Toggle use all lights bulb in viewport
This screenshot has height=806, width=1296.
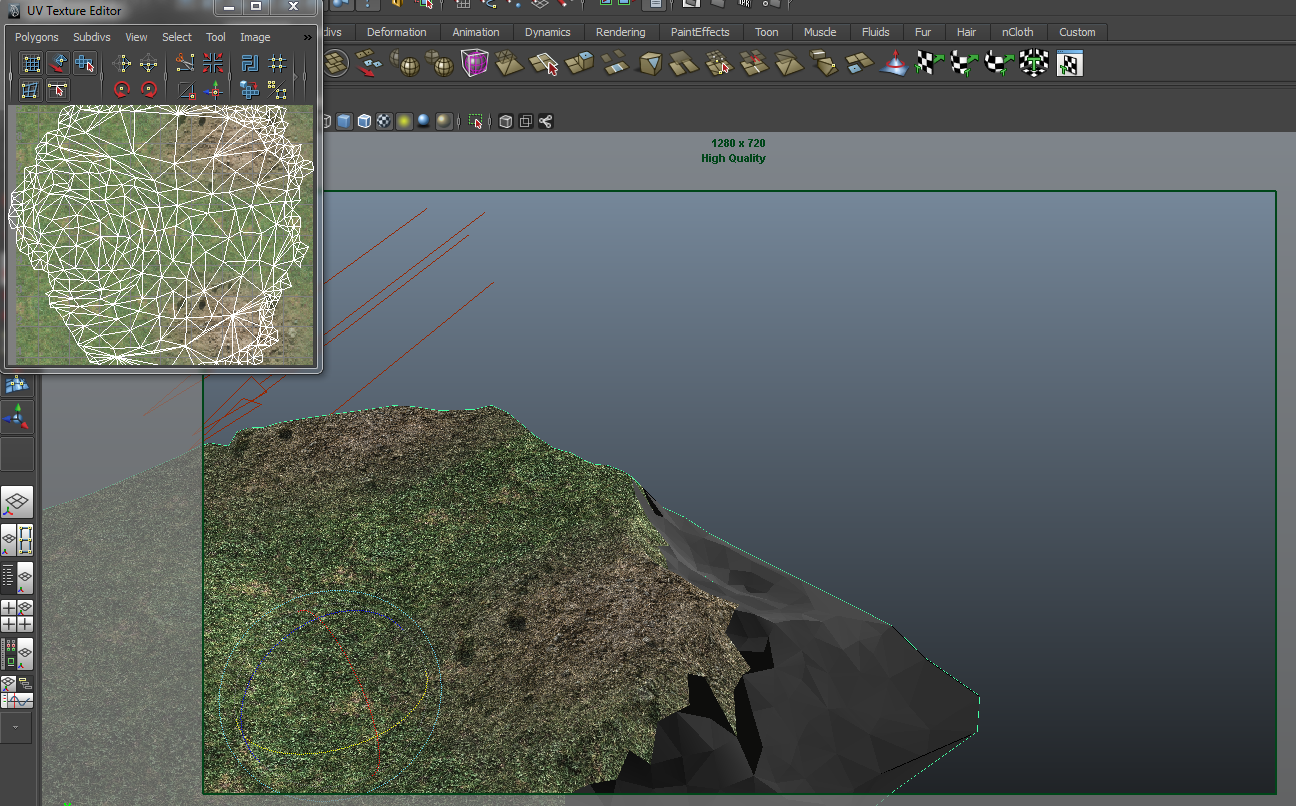tap(404, 121)
